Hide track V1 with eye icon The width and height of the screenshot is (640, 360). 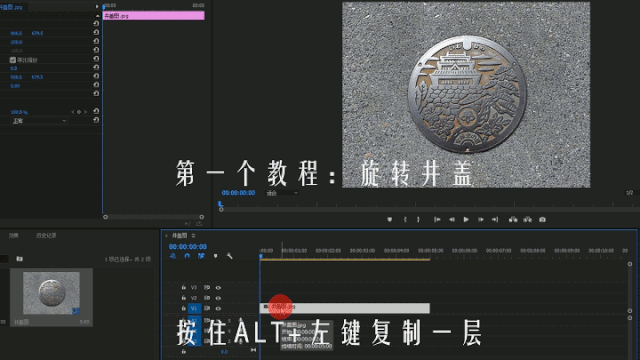218,309
